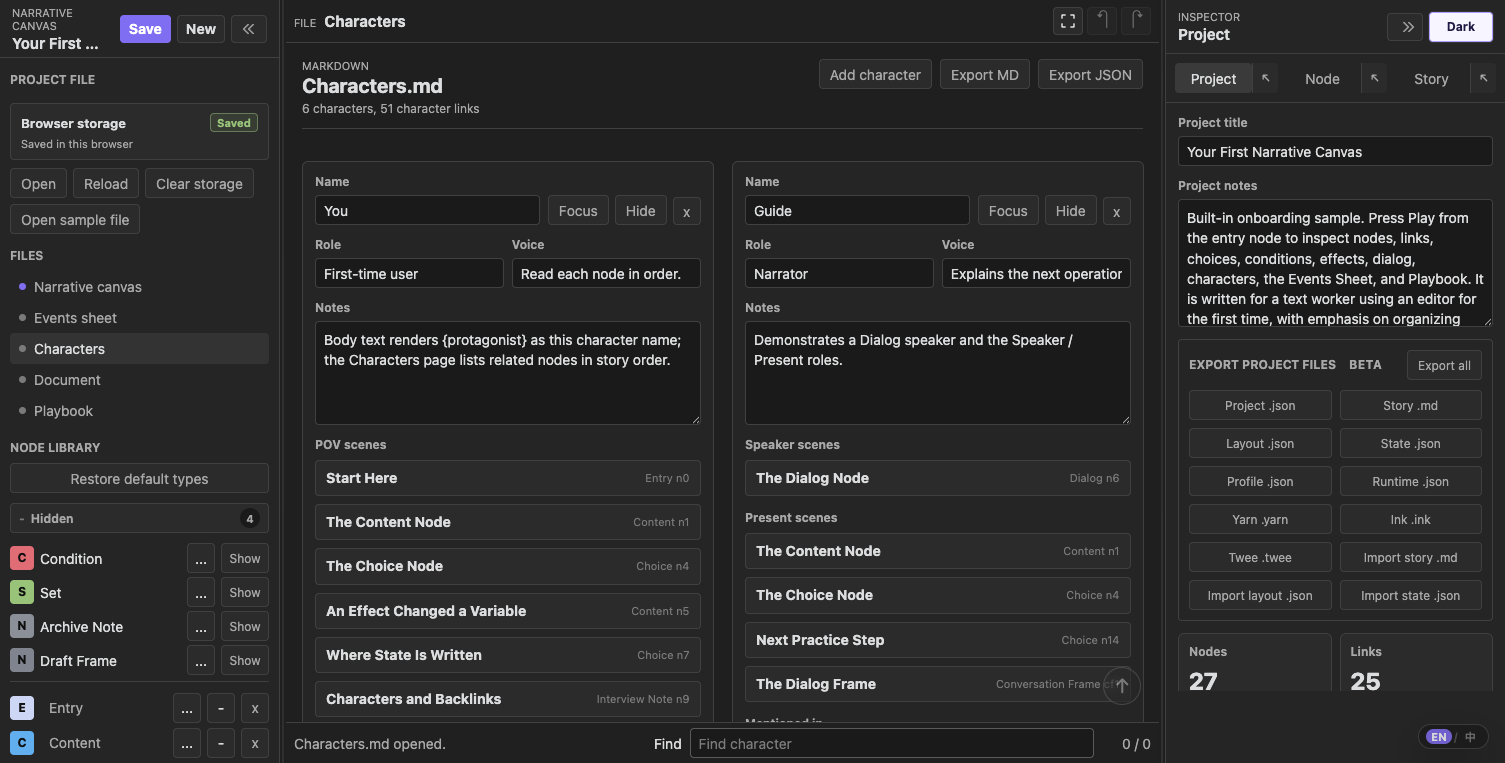
Task: Click the green Set node type icon
Action: (22, 593)
